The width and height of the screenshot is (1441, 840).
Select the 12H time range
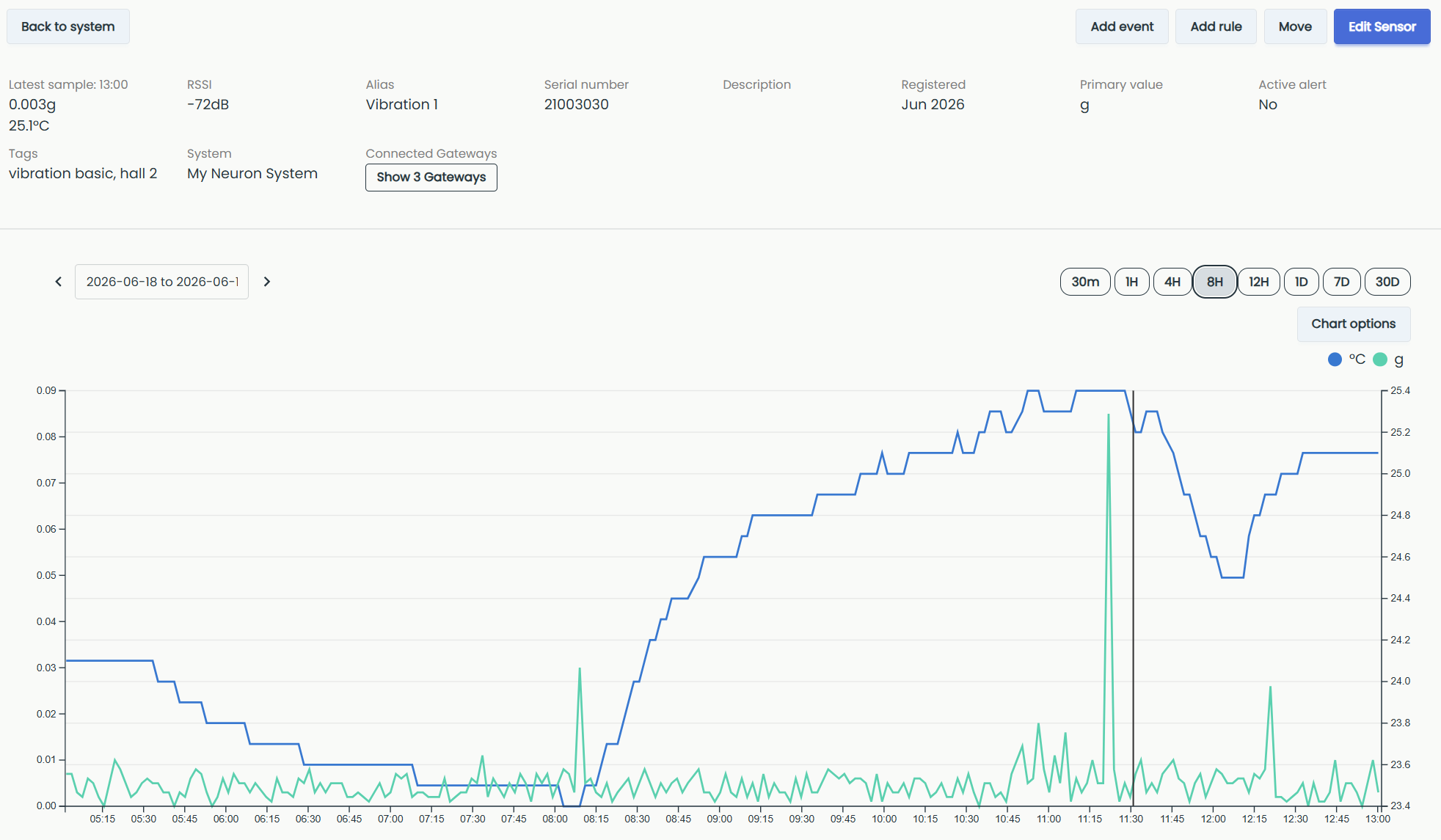[1259, 282]
